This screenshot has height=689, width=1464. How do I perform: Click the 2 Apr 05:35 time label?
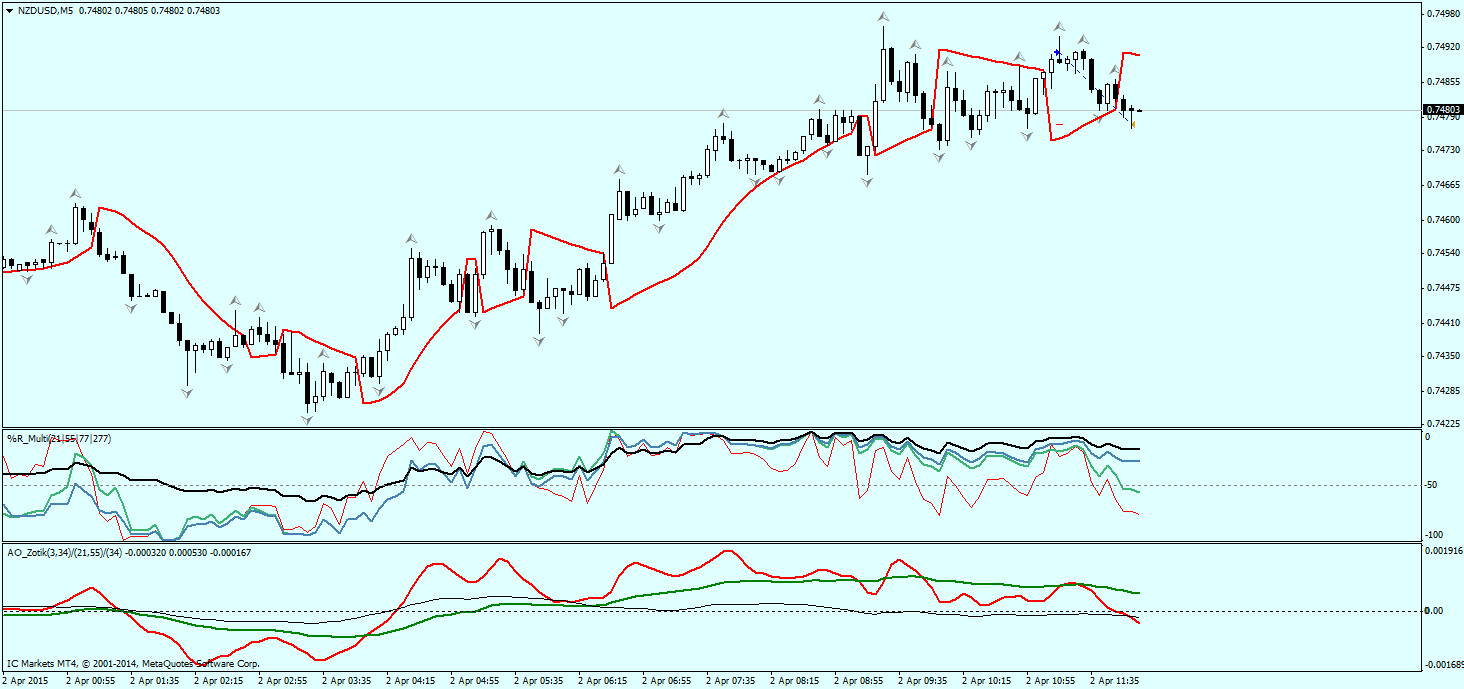538,680
